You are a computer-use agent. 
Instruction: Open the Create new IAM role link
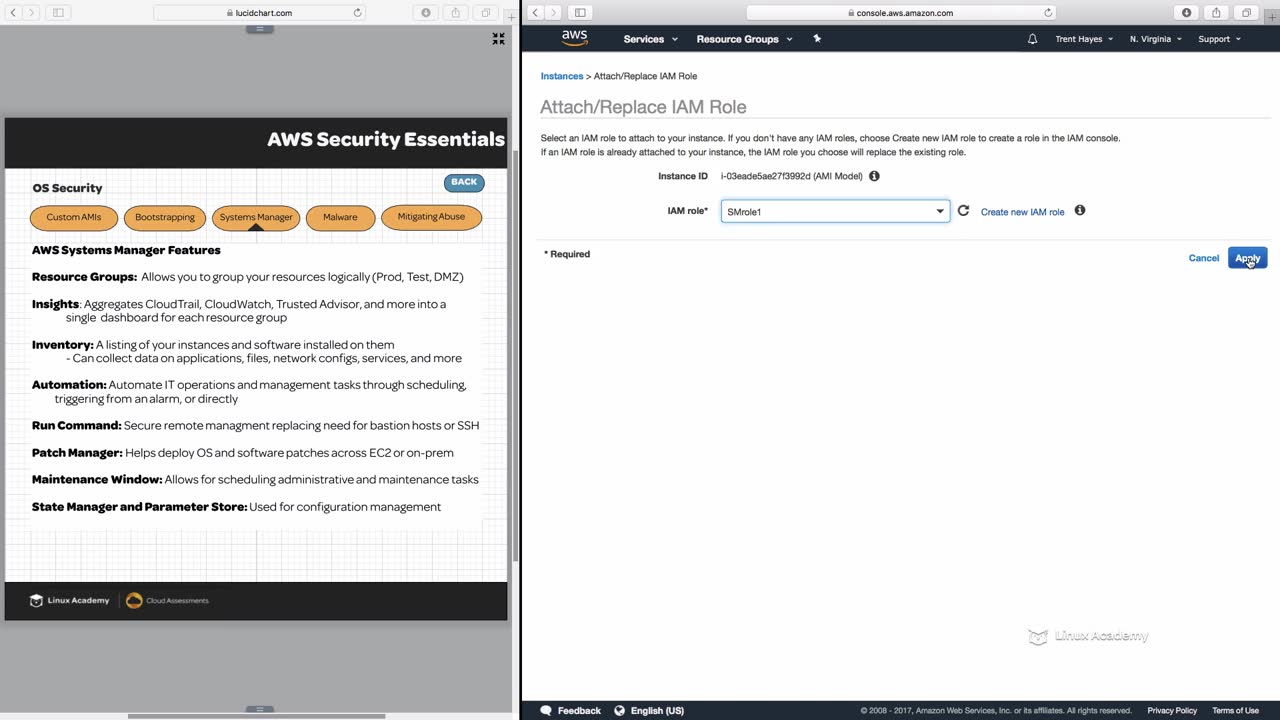click(1022, 212)
